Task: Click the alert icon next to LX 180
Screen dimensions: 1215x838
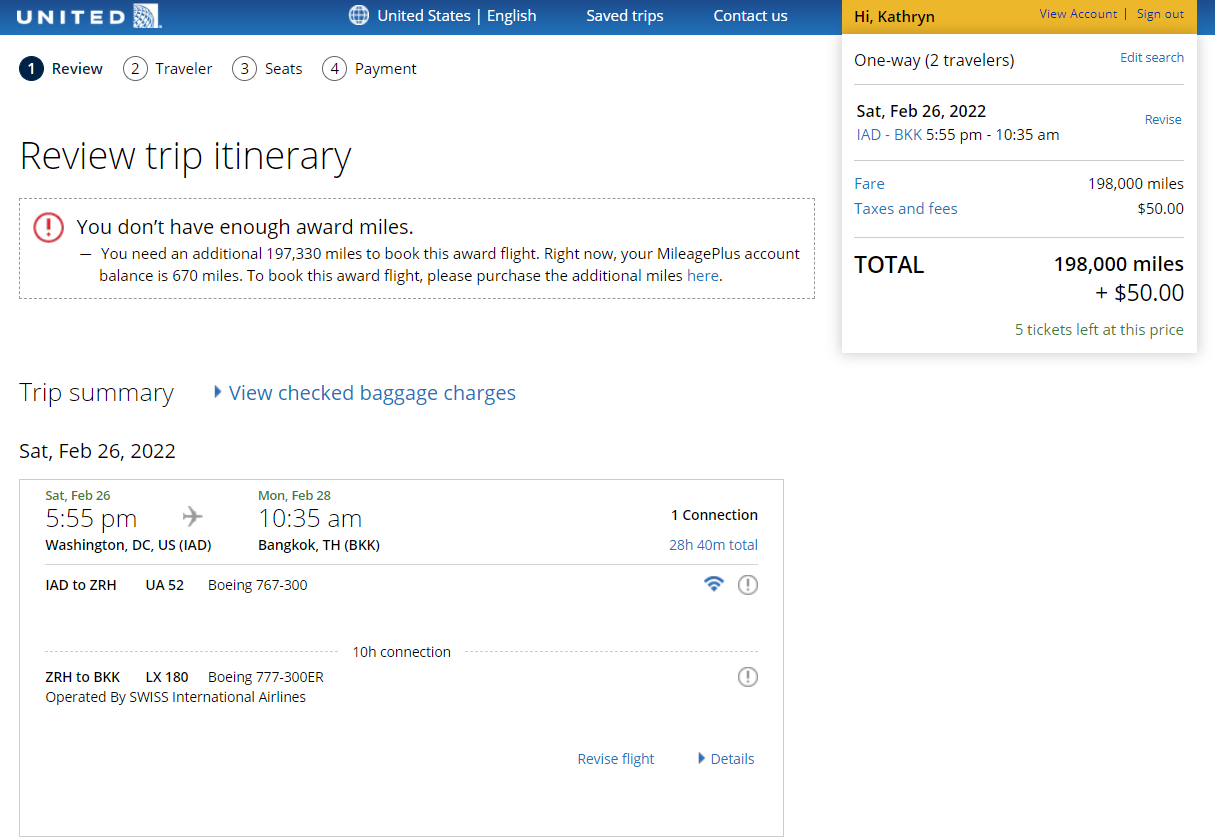Action: pos(747,677)
